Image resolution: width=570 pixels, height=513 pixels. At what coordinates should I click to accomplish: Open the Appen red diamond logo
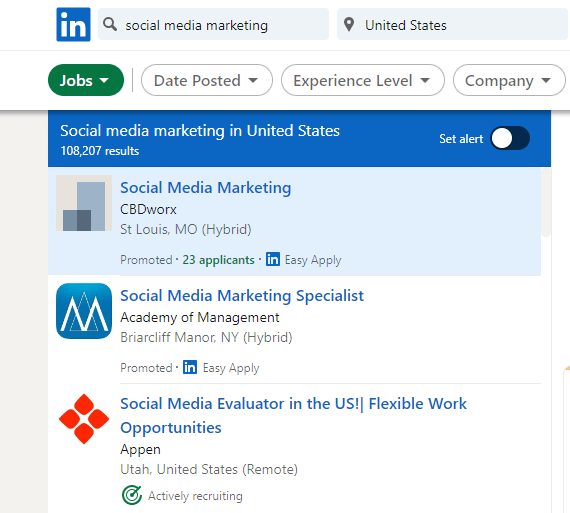click(x=84, y=419)
